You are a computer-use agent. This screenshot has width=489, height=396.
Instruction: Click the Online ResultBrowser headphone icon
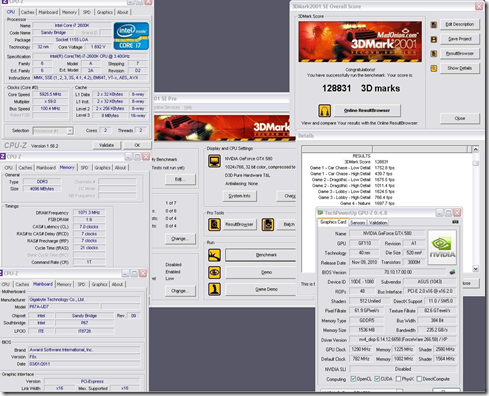[324, 110]
